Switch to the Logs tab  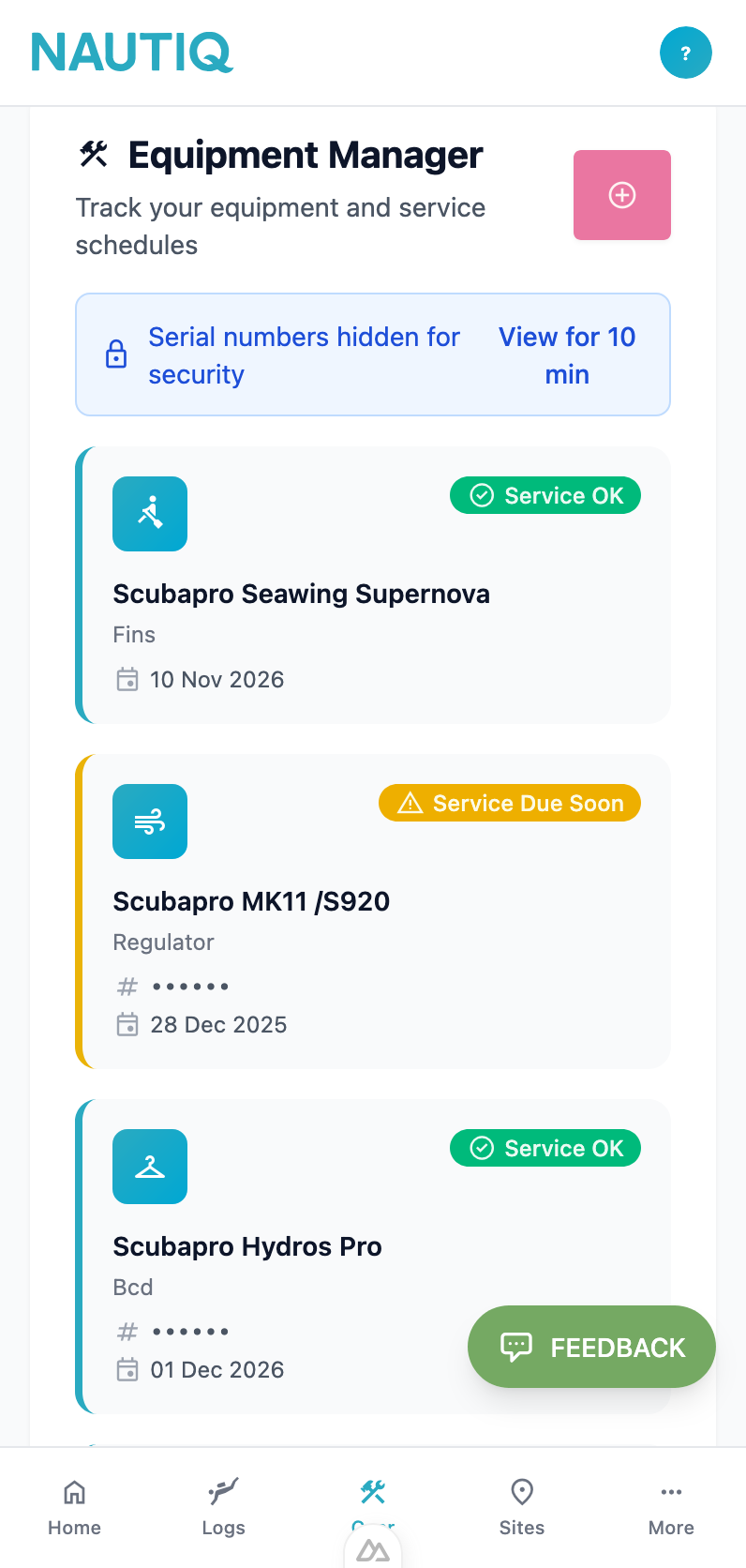(x=223, y=1506)
